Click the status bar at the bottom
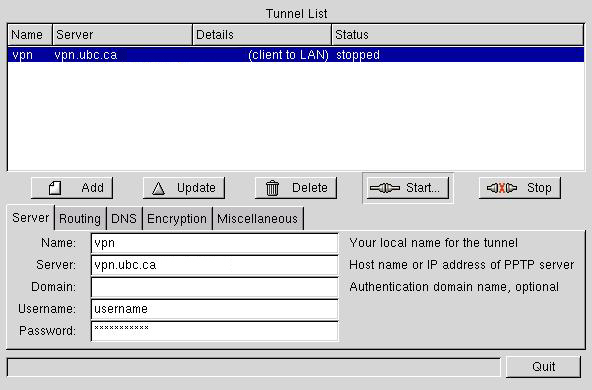The width and height of the screenshot is (592, 390). 254,367
